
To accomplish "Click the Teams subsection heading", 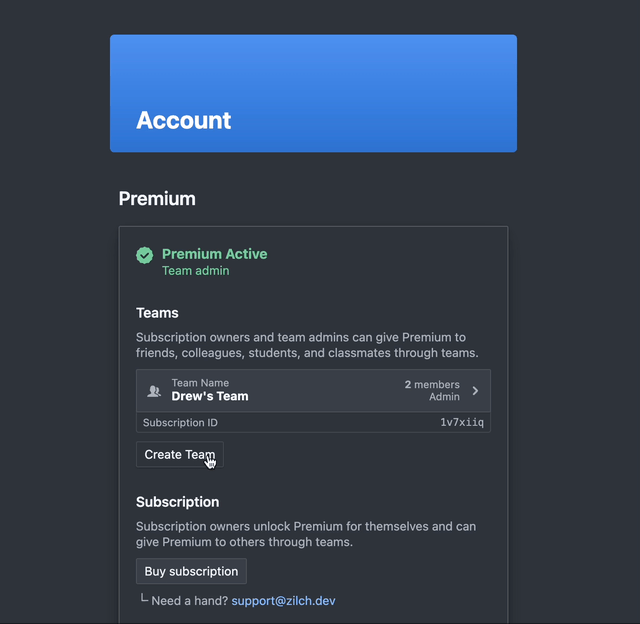I will tap(157, 313).
